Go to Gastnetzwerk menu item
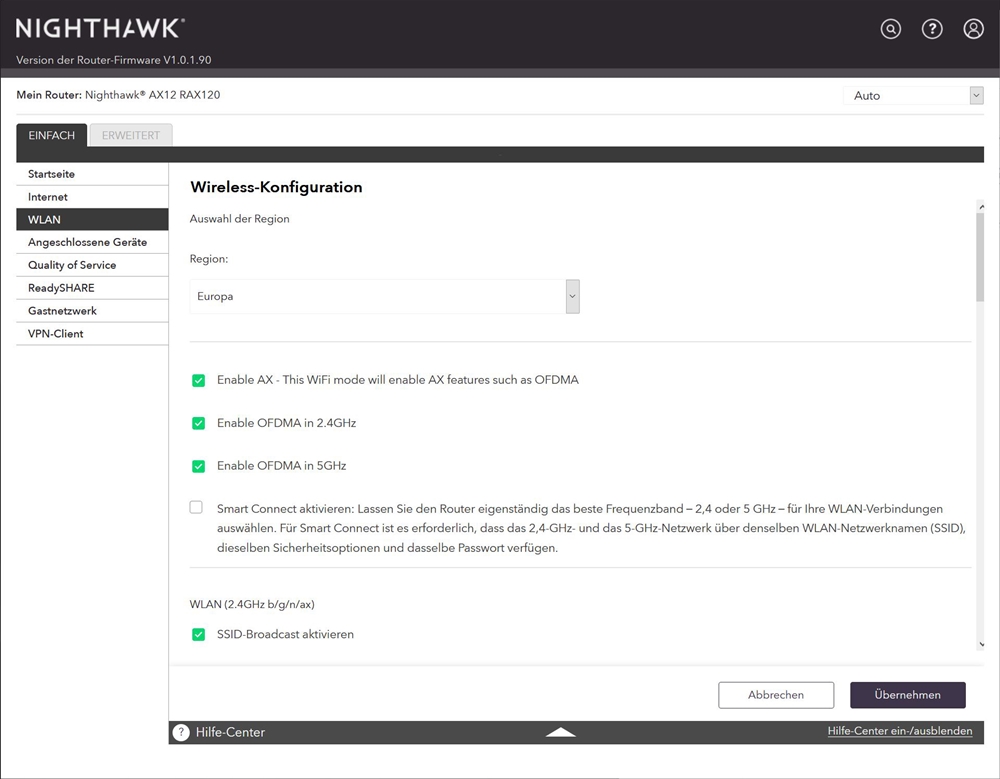This screenshot has width=1000, height=779. pyautogui.click(x=62, y=311)
